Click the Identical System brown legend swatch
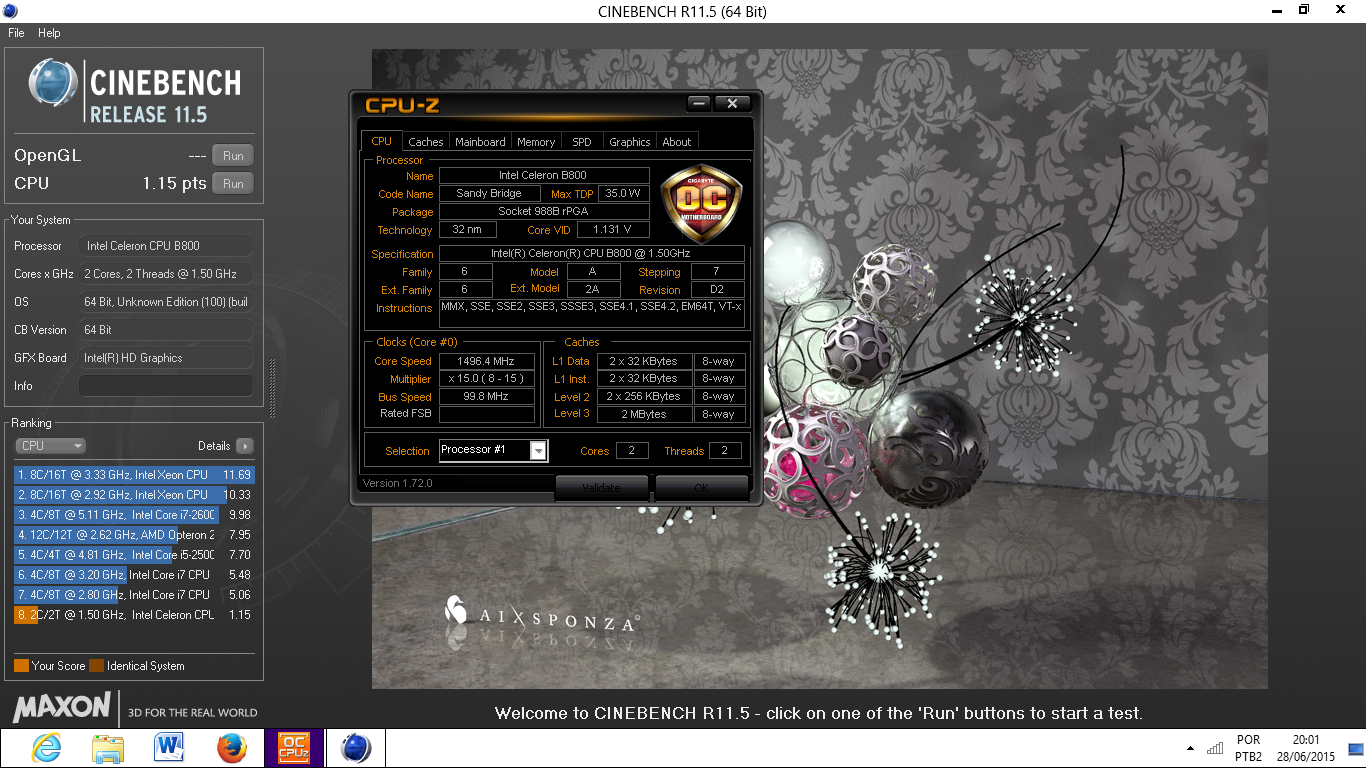Screen dimensions: 1366x768 [x=96, y=666]
